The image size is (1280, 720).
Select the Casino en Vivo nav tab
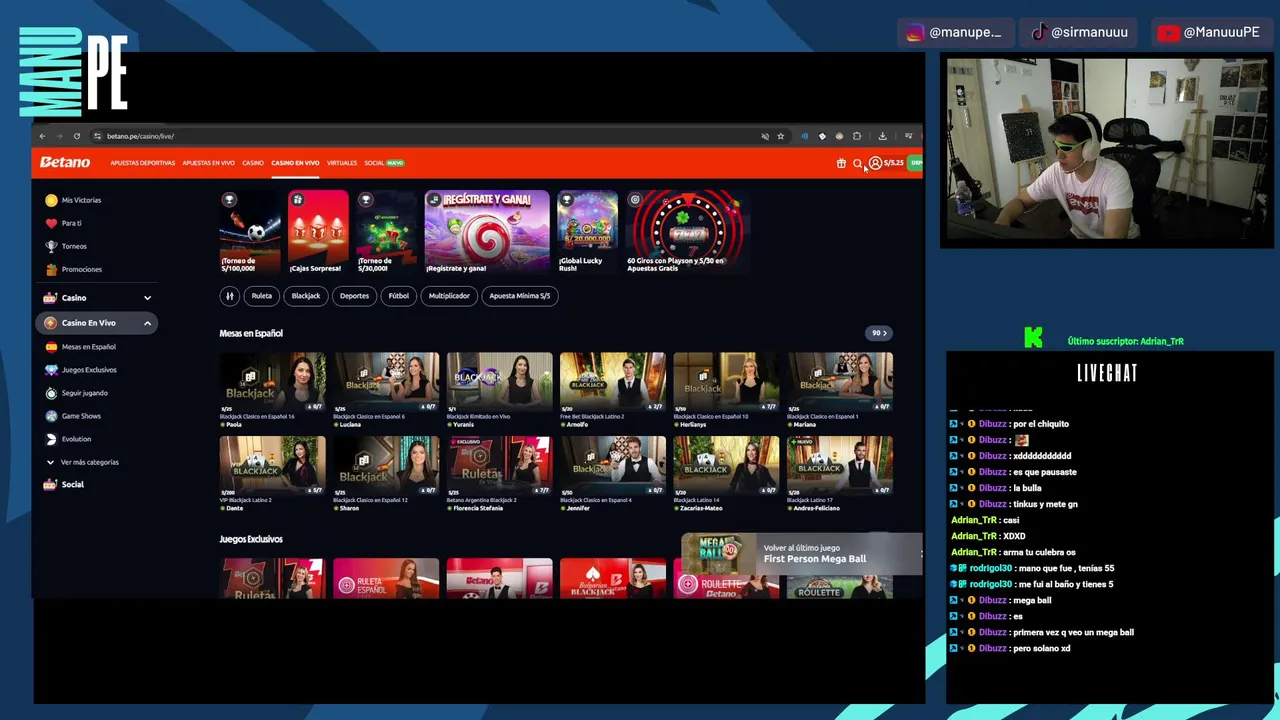click(295, 163)
